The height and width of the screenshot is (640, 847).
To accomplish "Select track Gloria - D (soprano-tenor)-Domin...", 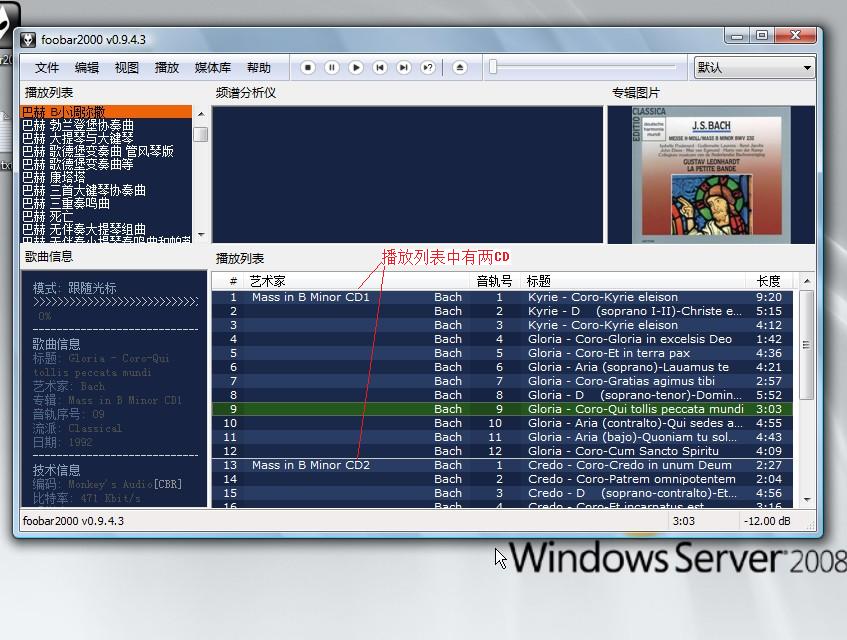I will click(x=502, y=395).
